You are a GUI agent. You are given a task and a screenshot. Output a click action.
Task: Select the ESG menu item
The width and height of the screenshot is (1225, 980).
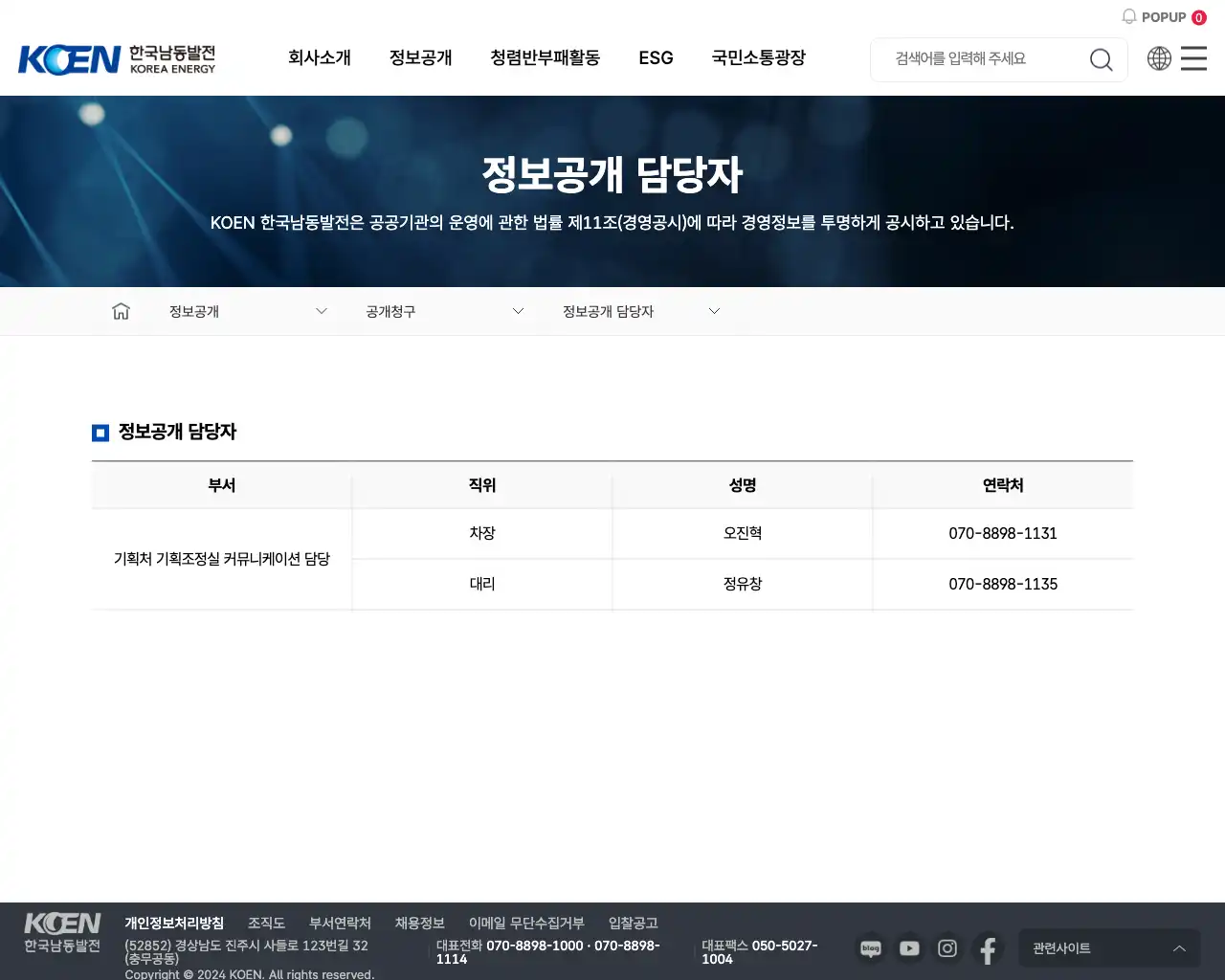[x=656, y=58]
